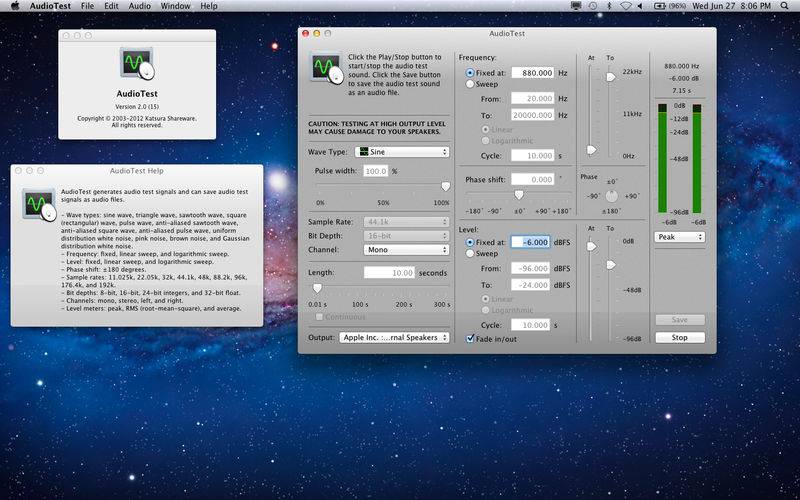The height and width of the screenshot is (500, 800).
Task: Open the Help menu
Action: point(209,6)
